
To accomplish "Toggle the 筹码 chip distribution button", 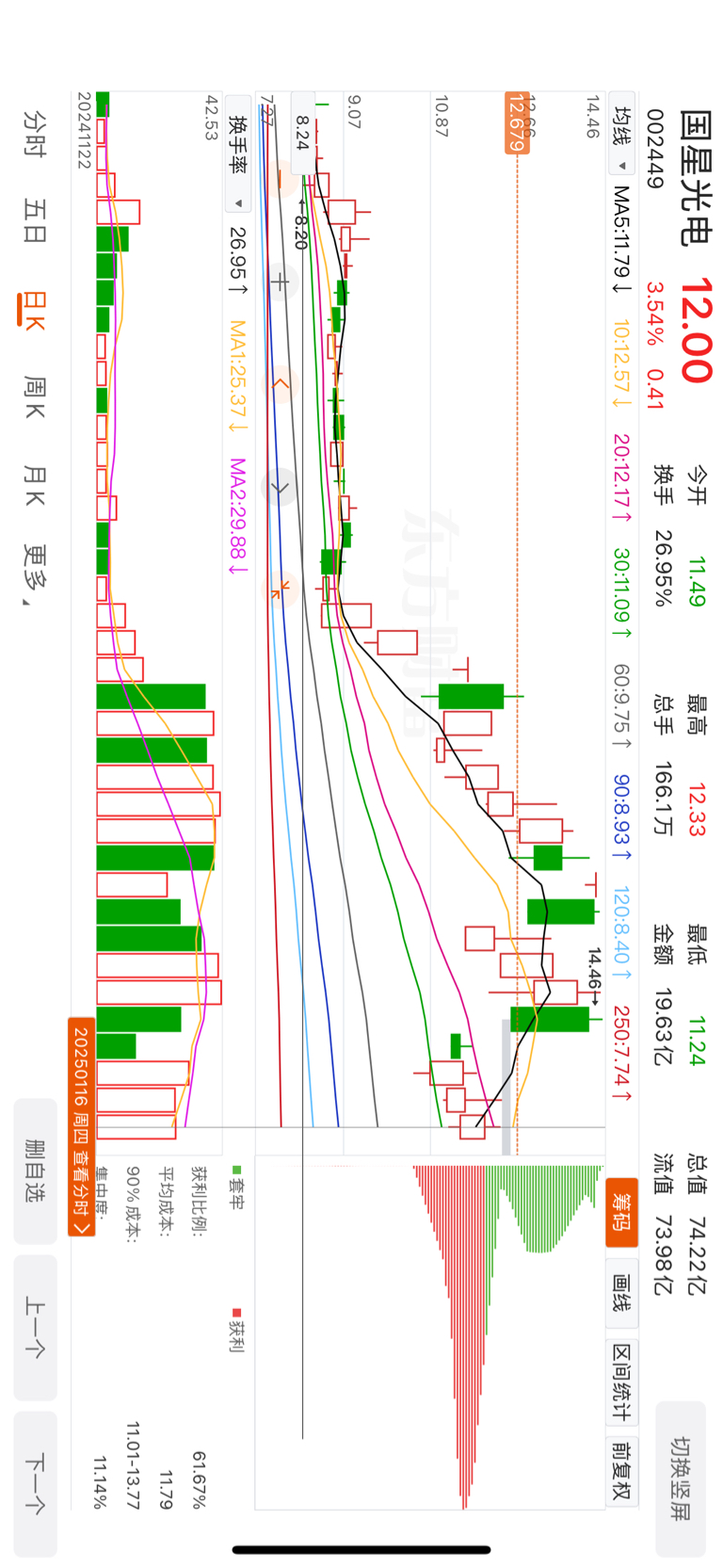I will [622, 1212].
